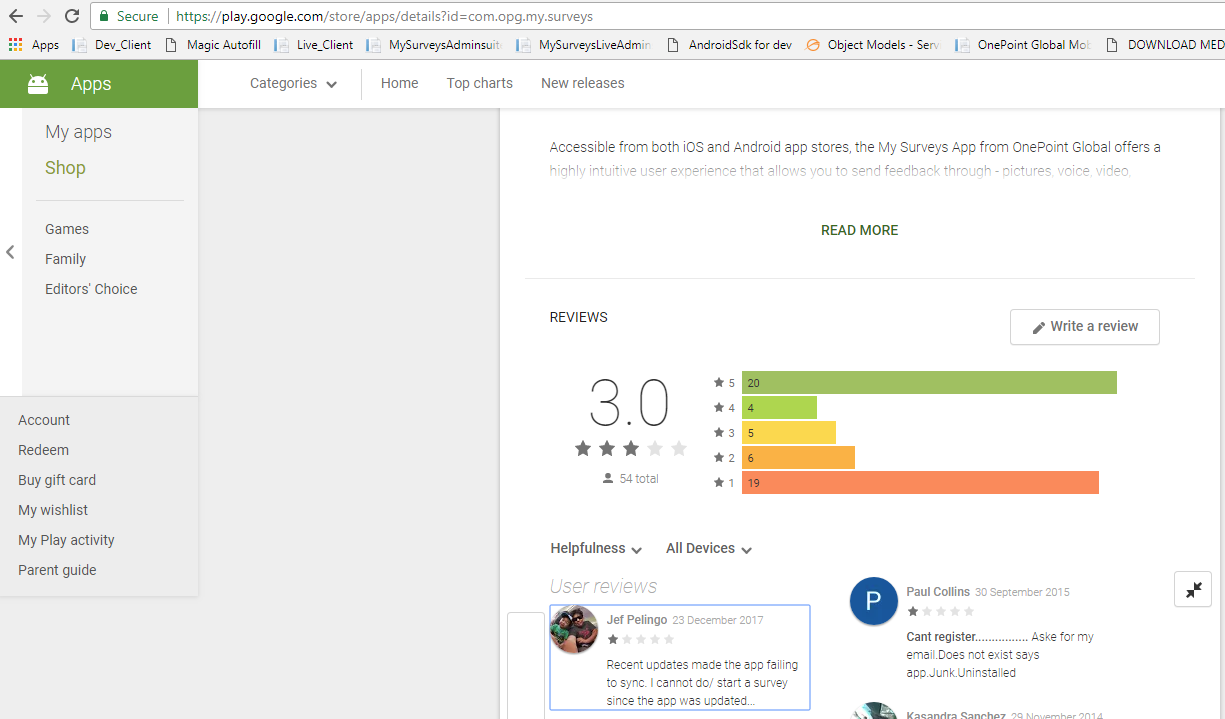Open Family category in sidebar
The height and width of the screenshot is (719, 1225).
[65, 259]
